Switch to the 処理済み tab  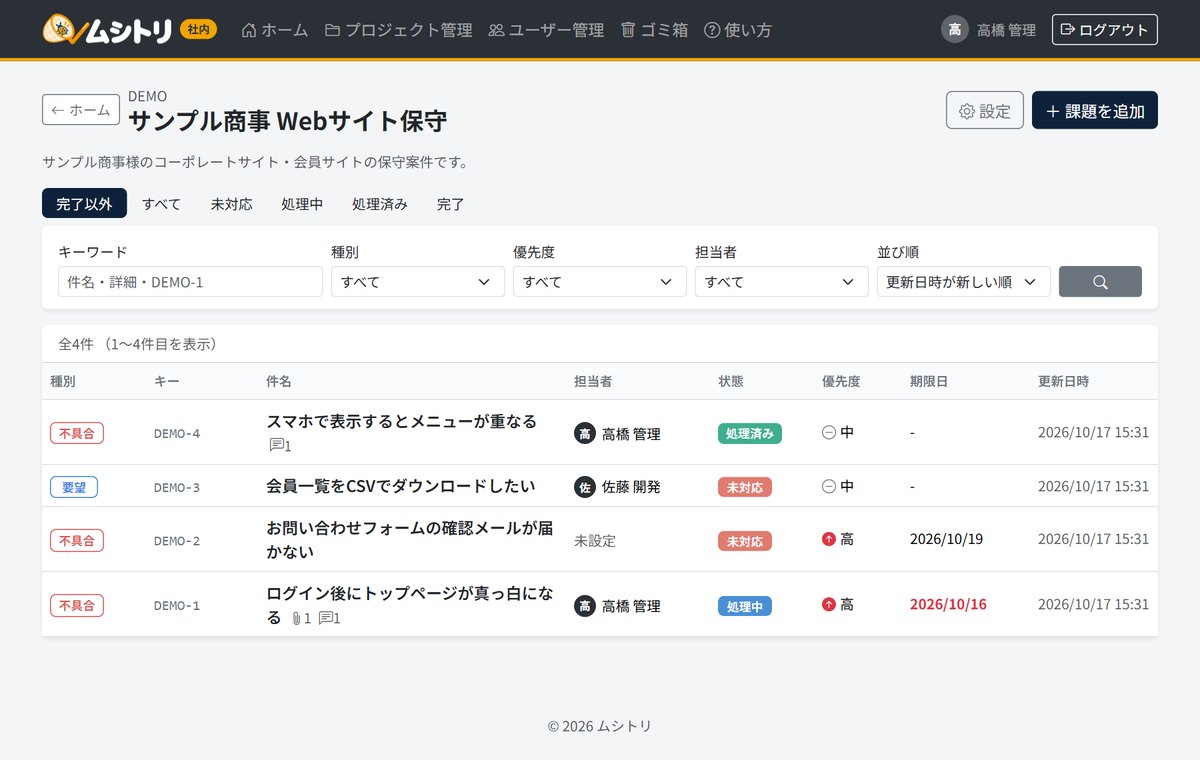click(380, 203)
